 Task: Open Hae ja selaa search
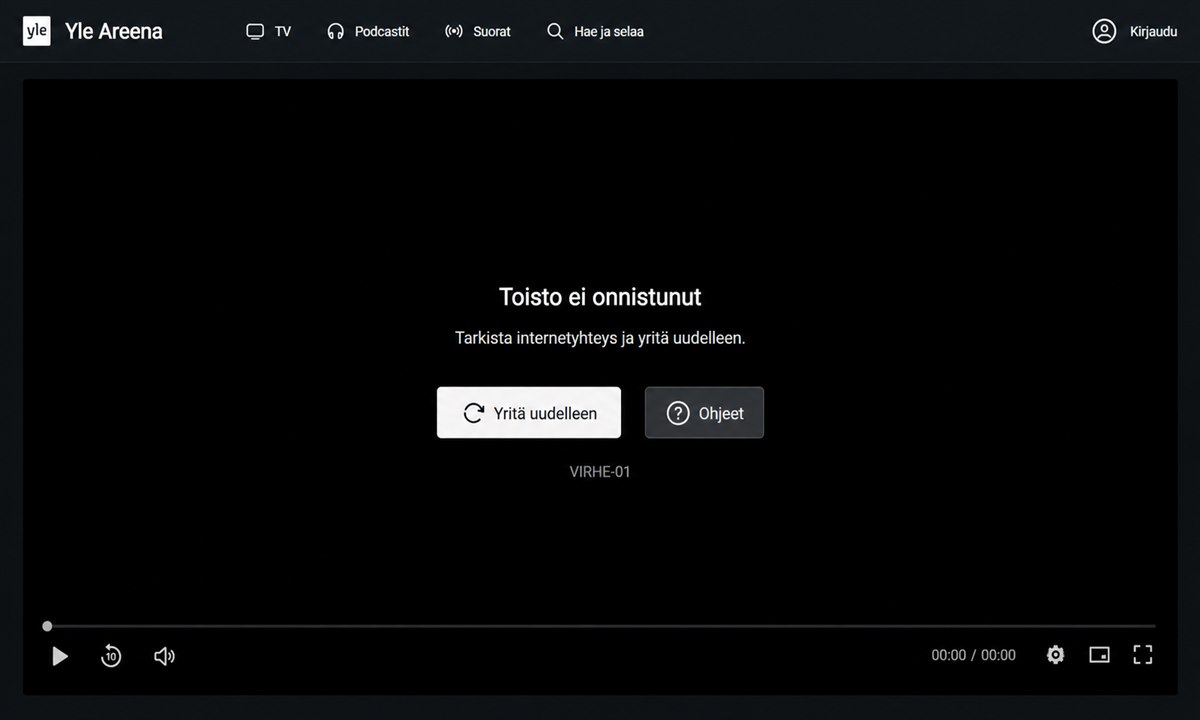click(595, 31)
